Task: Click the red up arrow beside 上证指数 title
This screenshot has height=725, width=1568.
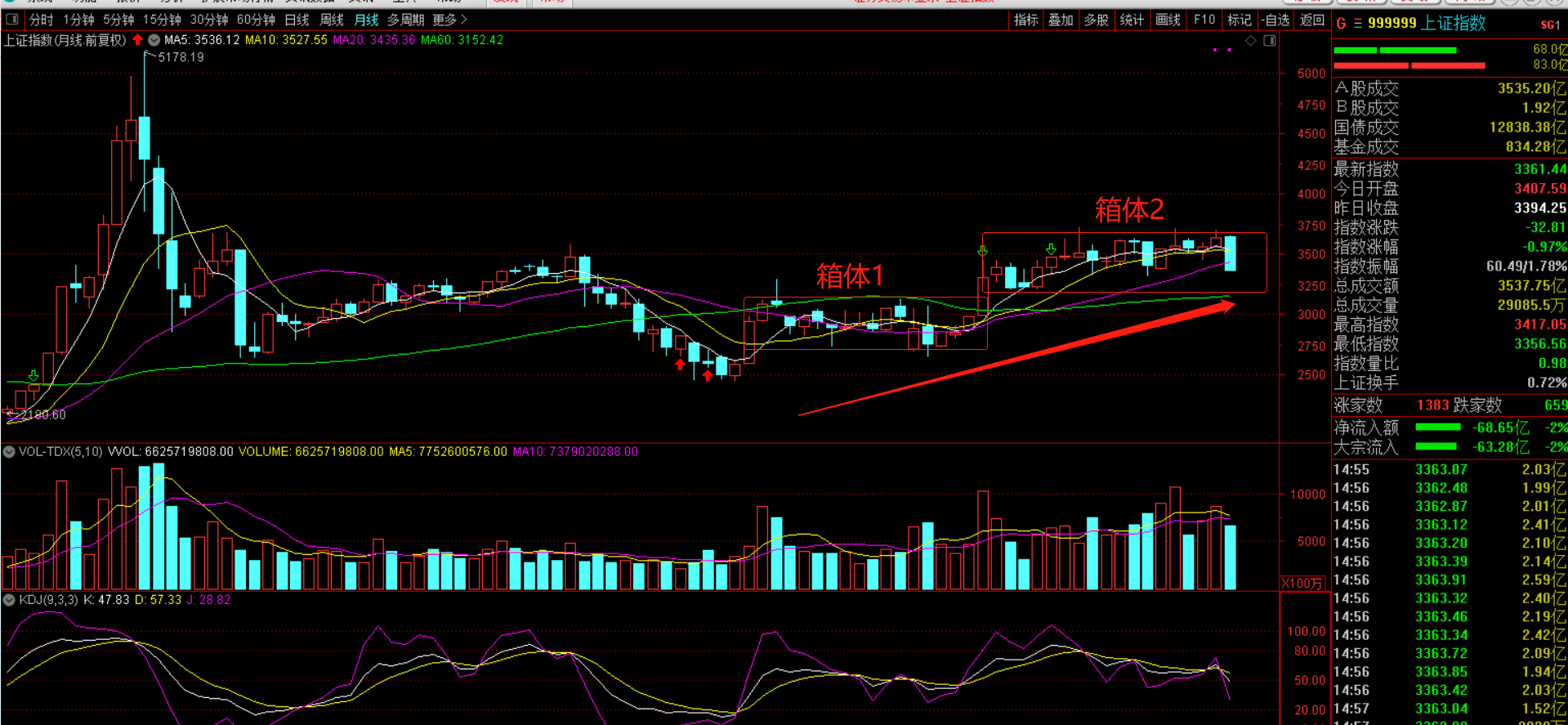Action: click(137, 40)
